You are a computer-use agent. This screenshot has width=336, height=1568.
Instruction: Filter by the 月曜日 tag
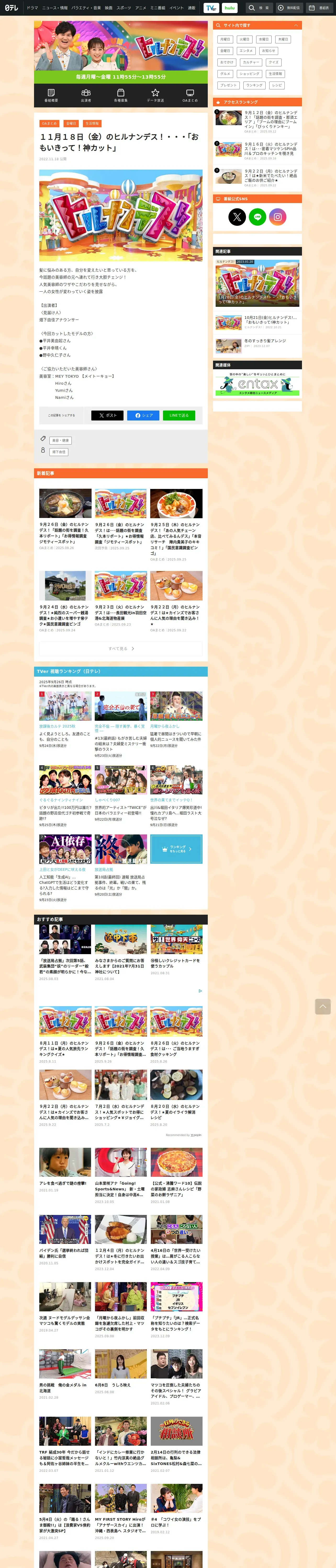pyautogui.click(x=225, y=39)
